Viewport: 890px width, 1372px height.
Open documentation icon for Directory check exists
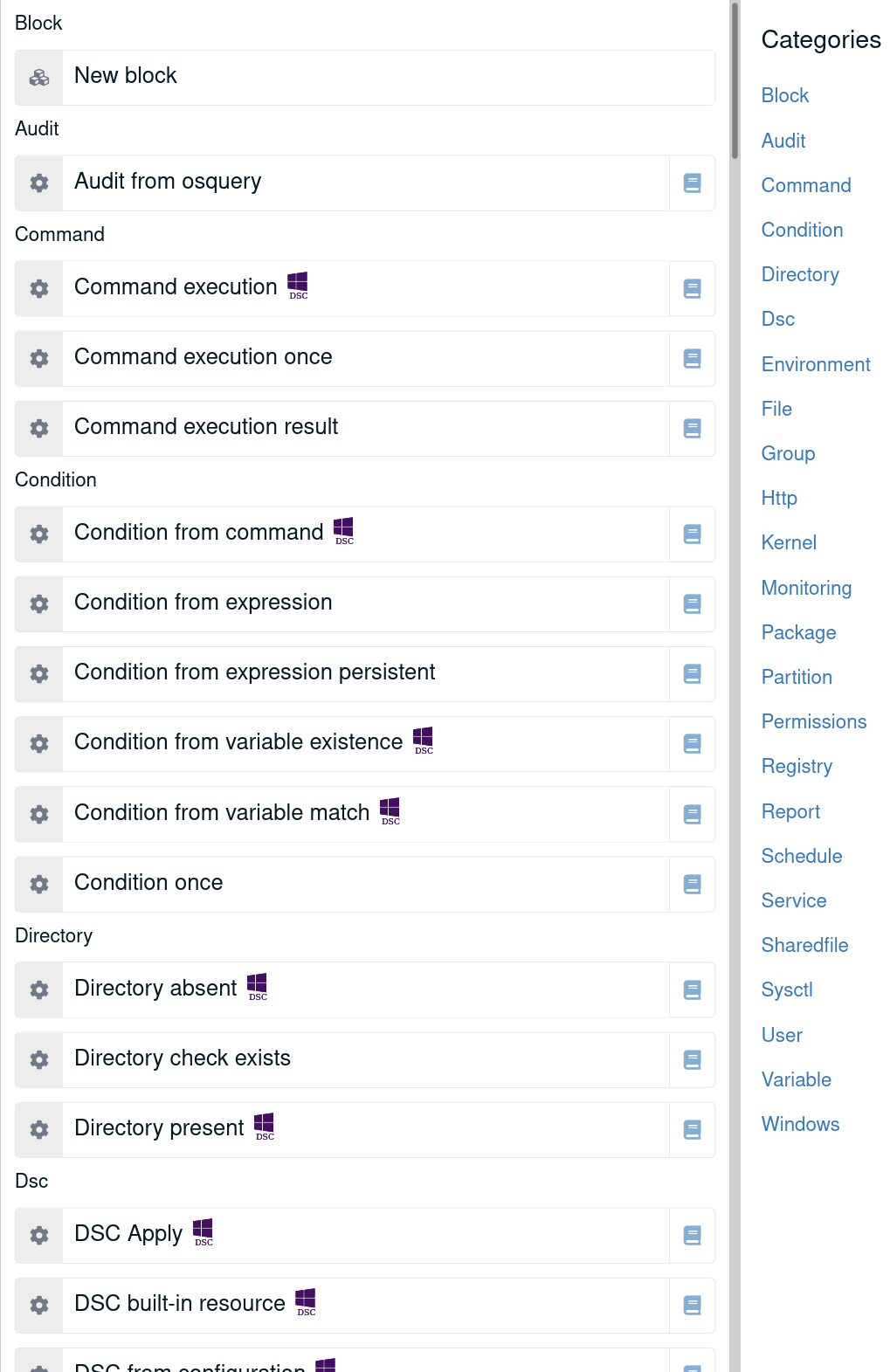tap(691, 1059)
